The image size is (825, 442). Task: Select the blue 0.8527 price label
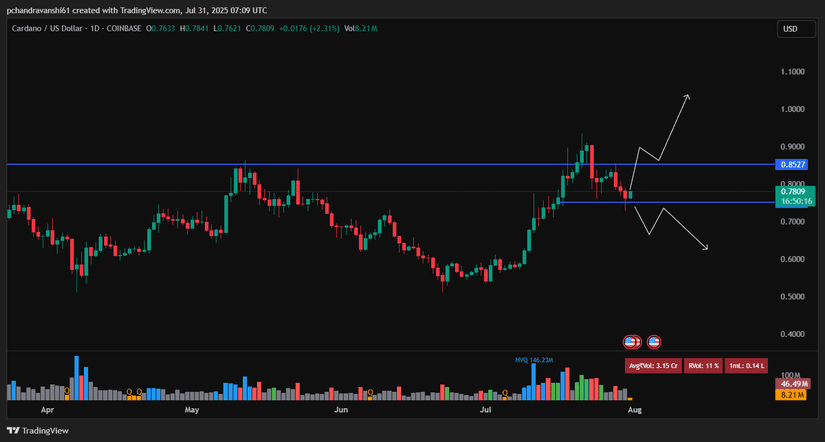(x=792, y=165)
